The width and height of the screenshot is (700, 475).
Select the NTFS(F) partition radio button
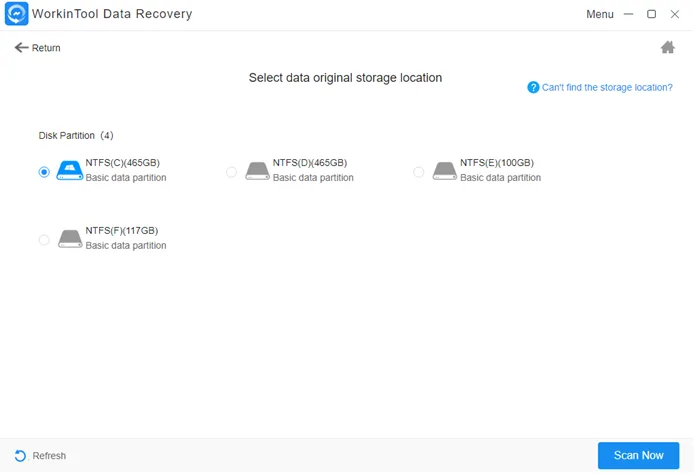click(x=44, y=240)
